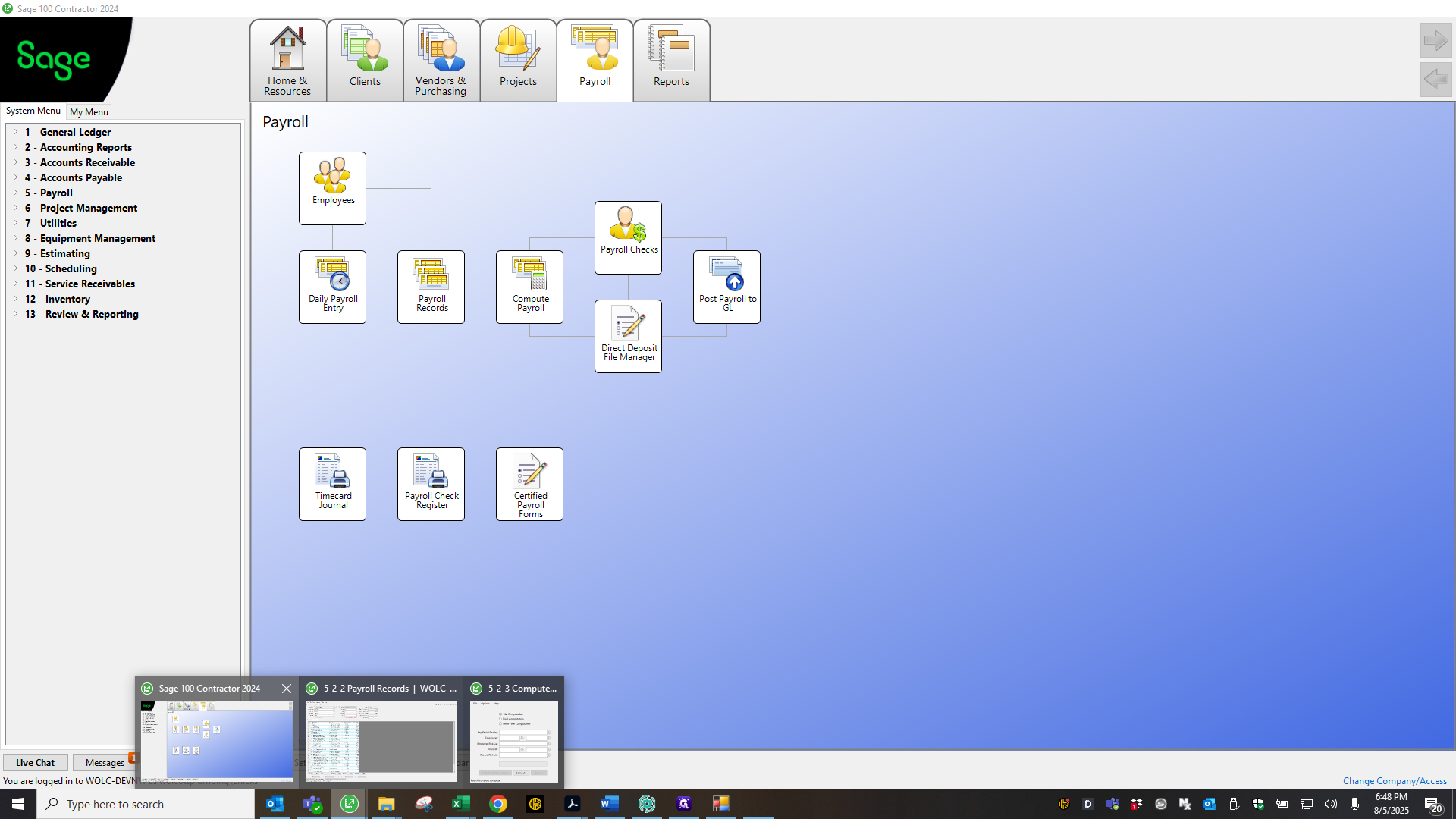Click the taskbar microphone icon
Image resolution: width=1456 pixels, height=819 pixels.
1355,804
